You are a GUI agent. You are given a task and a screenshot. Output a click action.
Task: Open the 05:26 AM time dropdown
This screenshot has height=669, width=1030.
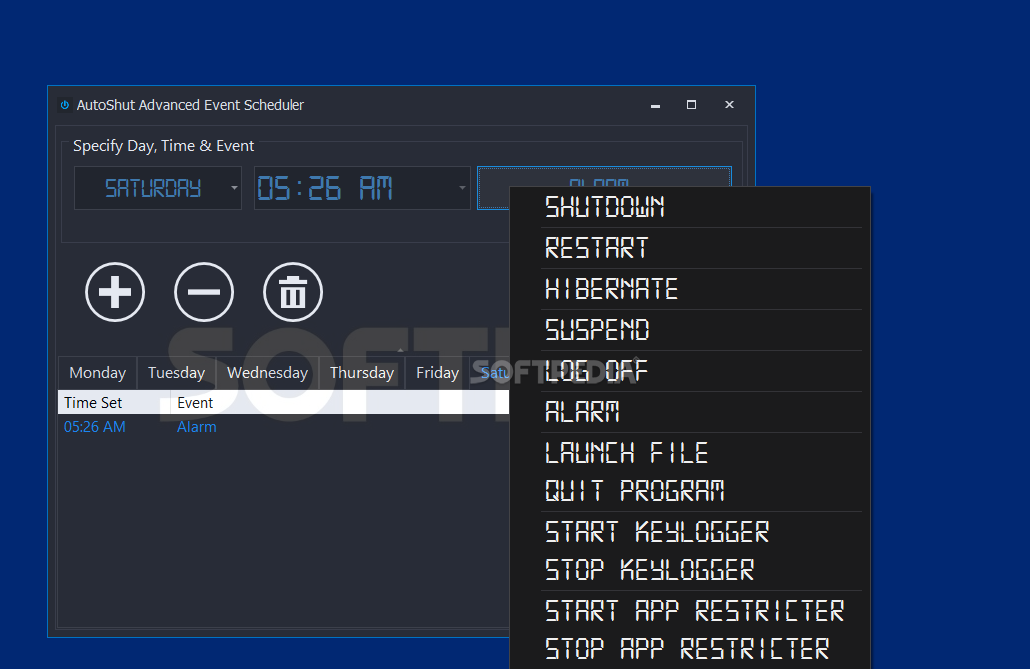(362, 188)
